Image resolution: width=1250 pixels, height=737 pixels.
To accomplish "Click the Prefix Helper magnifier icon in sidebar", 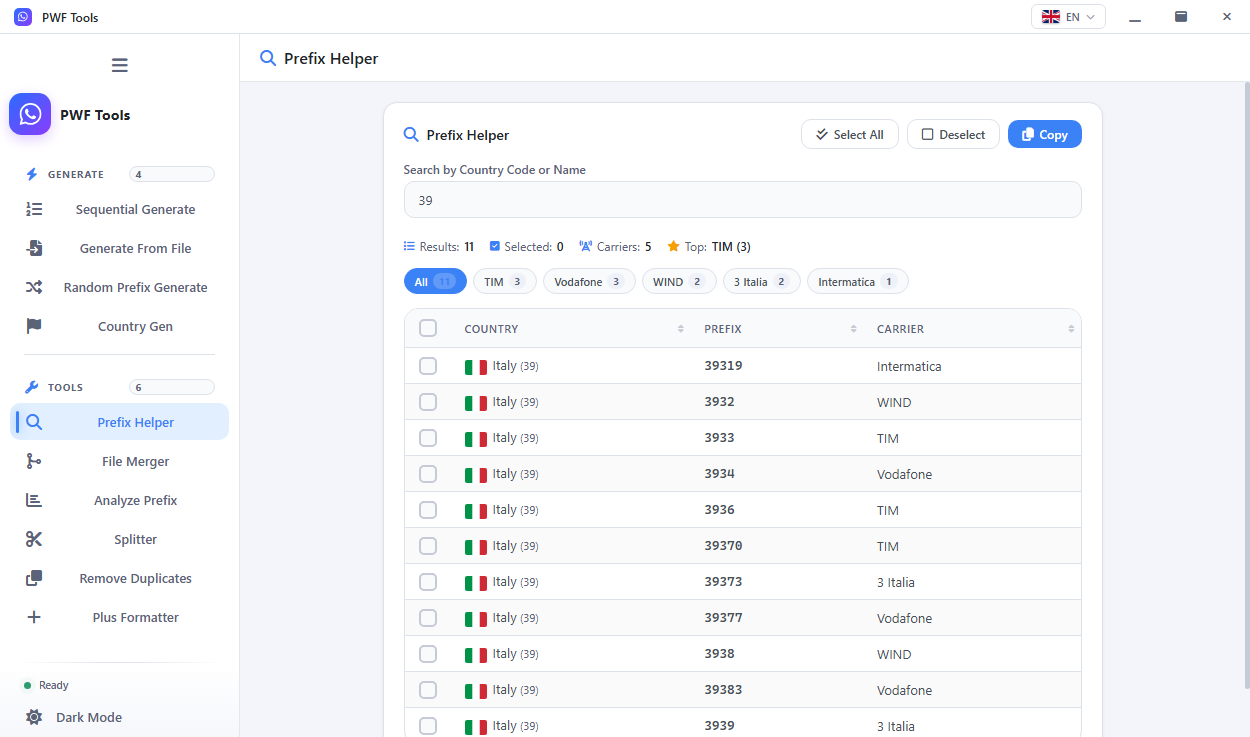I will pos(34,422).
